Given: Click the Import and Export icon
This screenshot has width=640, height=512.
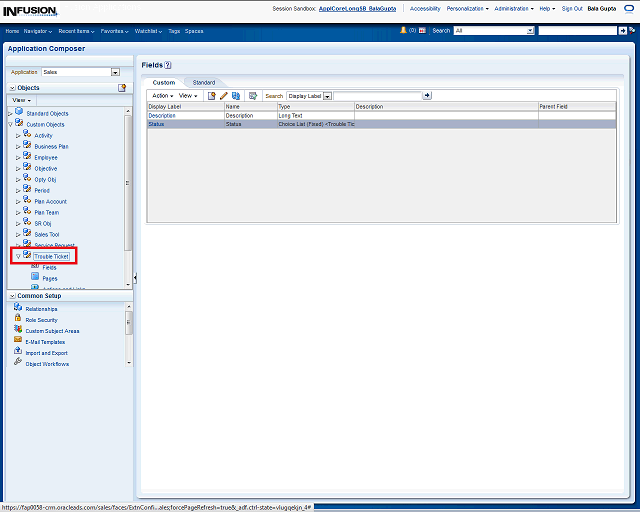Looking at the screenshot, I should (x=18, y=351).
